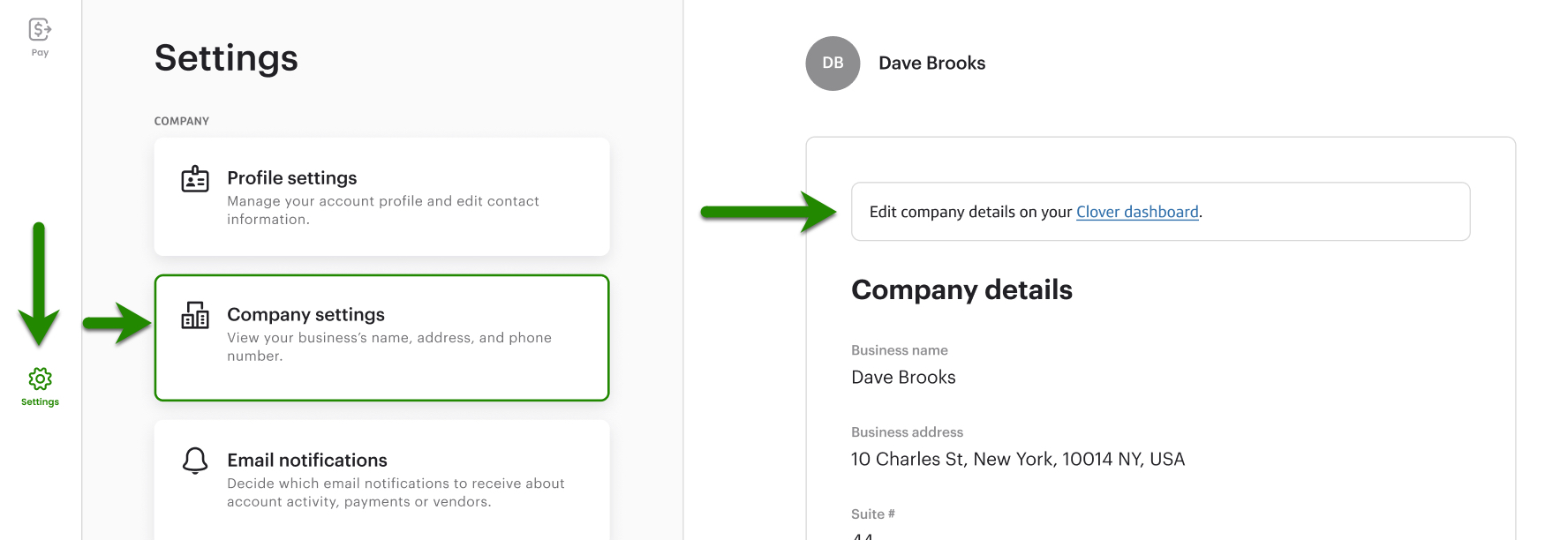1568x540 pixels.
Task: Select the dollar transfer icon above Pay label
Action: (x=39, y=27)
